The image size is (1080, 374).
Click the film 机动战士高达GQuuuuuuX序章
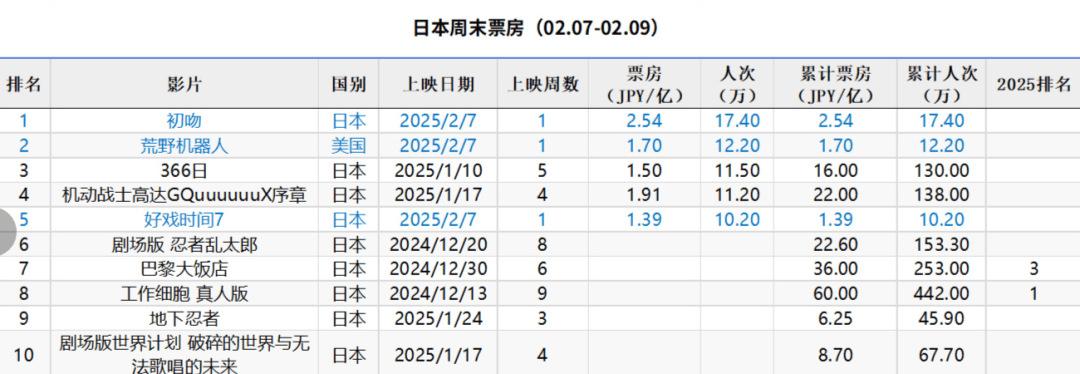184,195
